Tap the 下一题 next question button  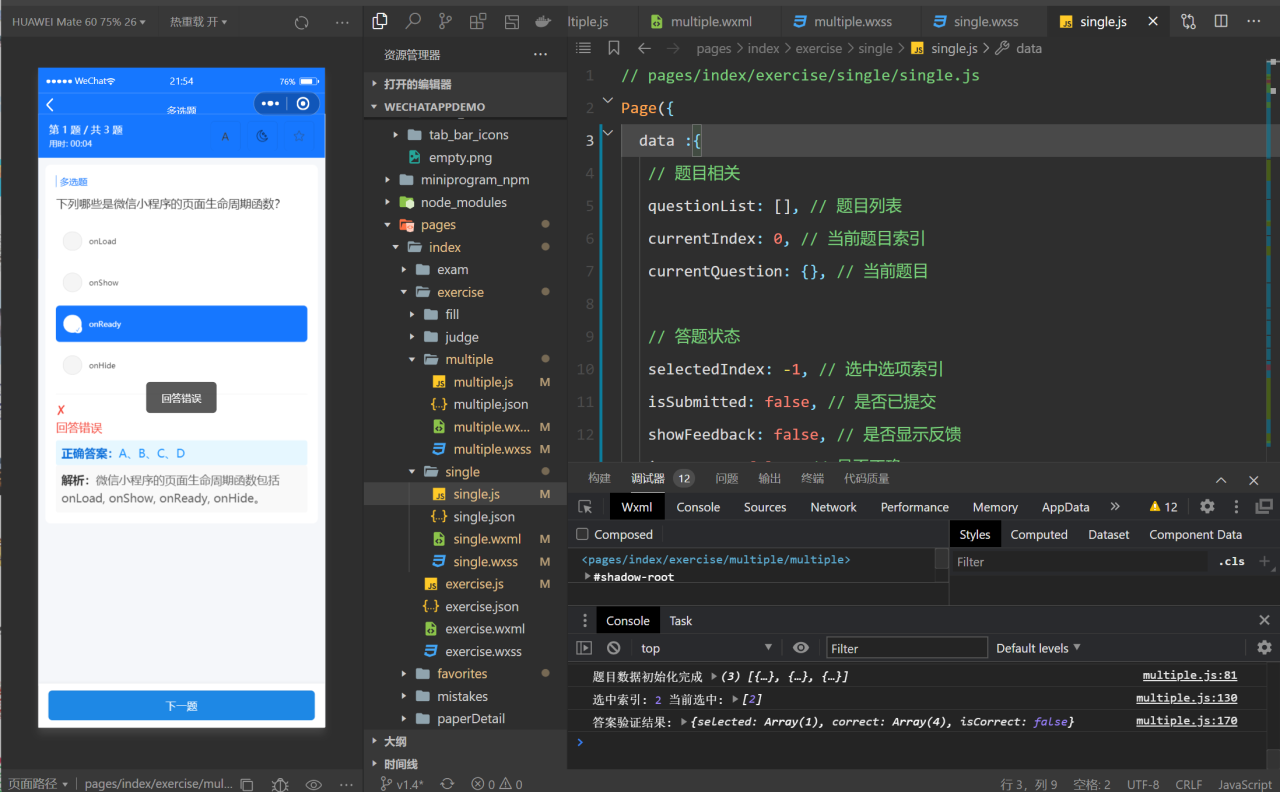click(181, 705)
